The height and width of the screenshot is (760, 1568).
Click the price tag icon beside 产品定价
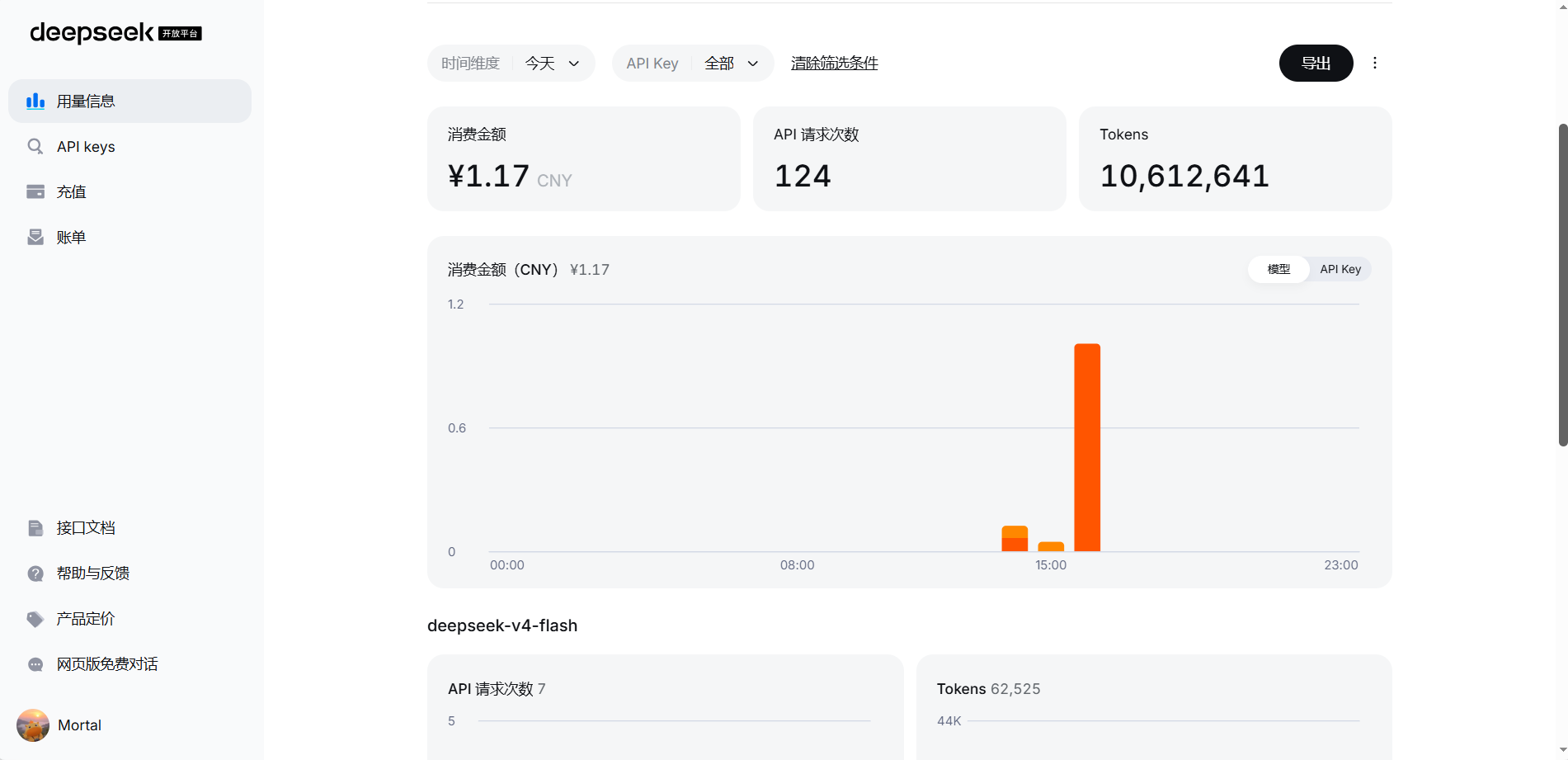coord(35,619)
